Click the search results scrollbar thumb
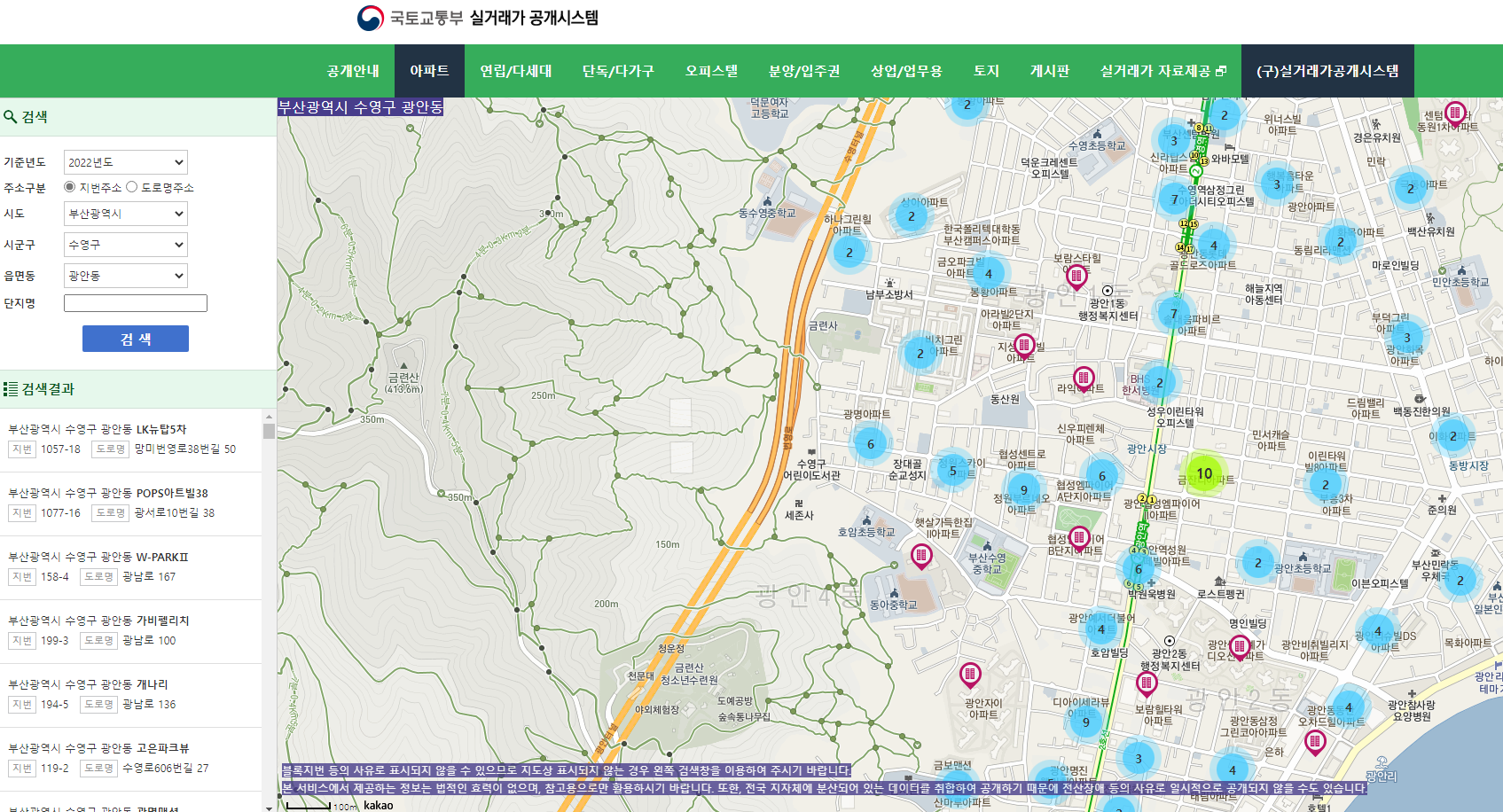This screenshot has height=812, width=1503. coord(269,431)
